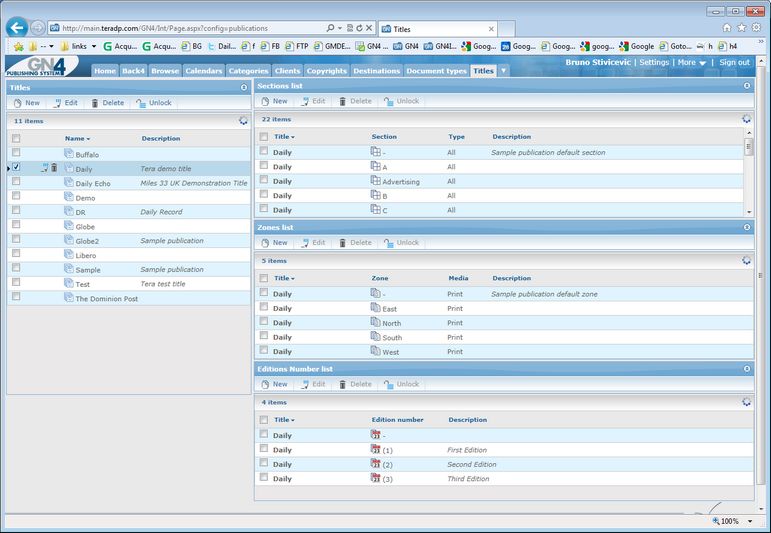Check the Daily Echo title checkbox
Screen dimensions: 771x533
pos(16,181)
